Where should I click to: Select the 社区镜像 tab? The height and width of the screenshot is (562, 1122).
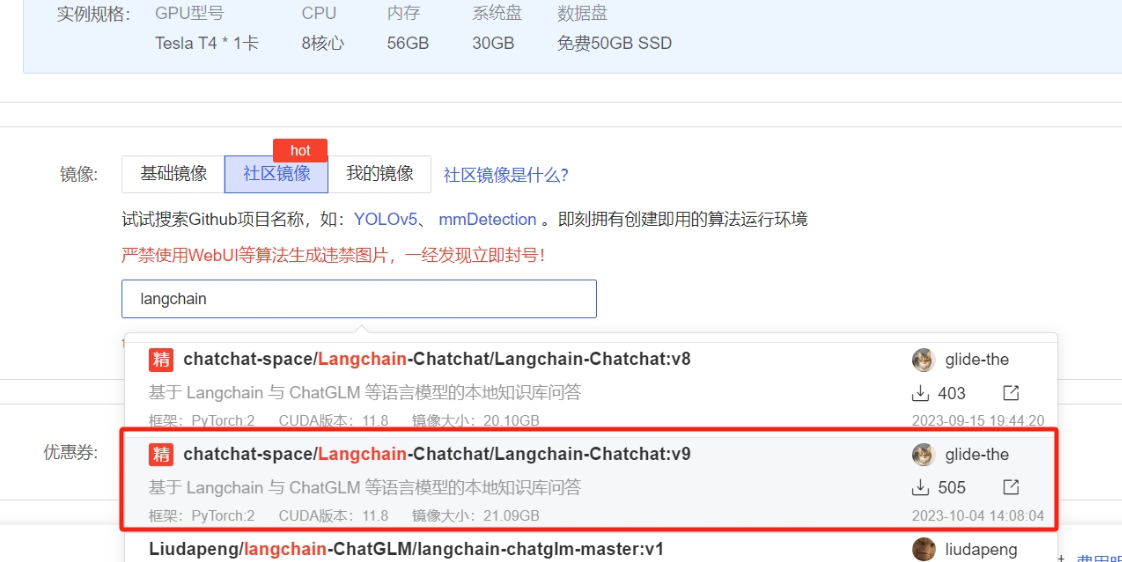click(x=276, y=174)
